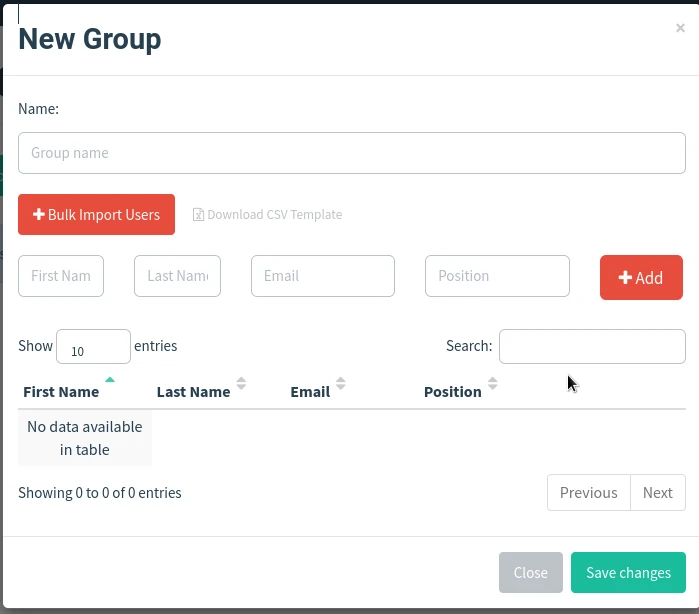Screen dimensions: 699x614
Task: Click the Download CSV Template file icon
Action: [198, 215]
